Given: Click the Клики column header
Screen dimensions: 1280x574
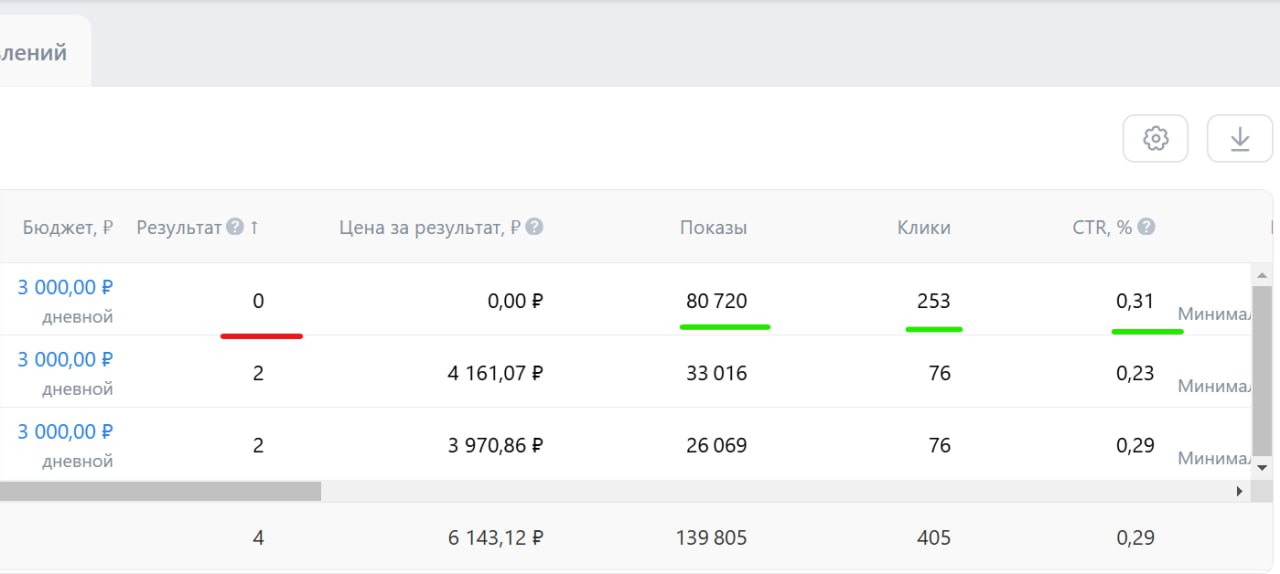Looking at the screenshot, I should click(x=923, y=227).
